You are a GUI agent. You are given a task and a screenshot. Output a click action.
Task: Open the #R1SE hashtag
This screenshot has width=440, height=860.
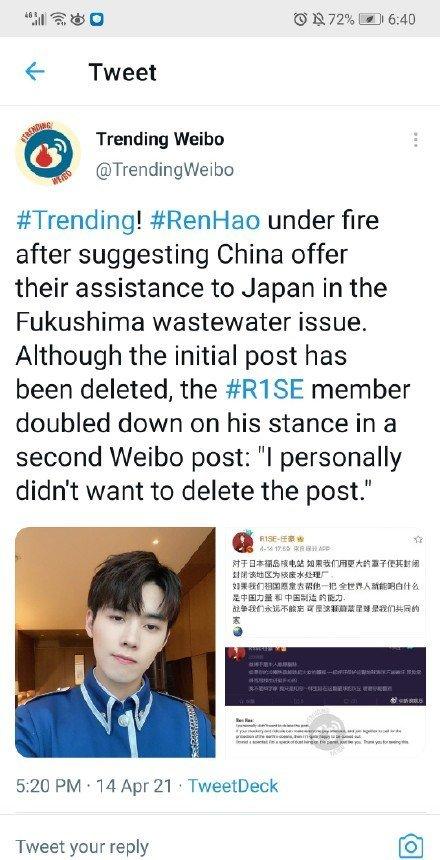pyautogui.click(x=265, y=389)
